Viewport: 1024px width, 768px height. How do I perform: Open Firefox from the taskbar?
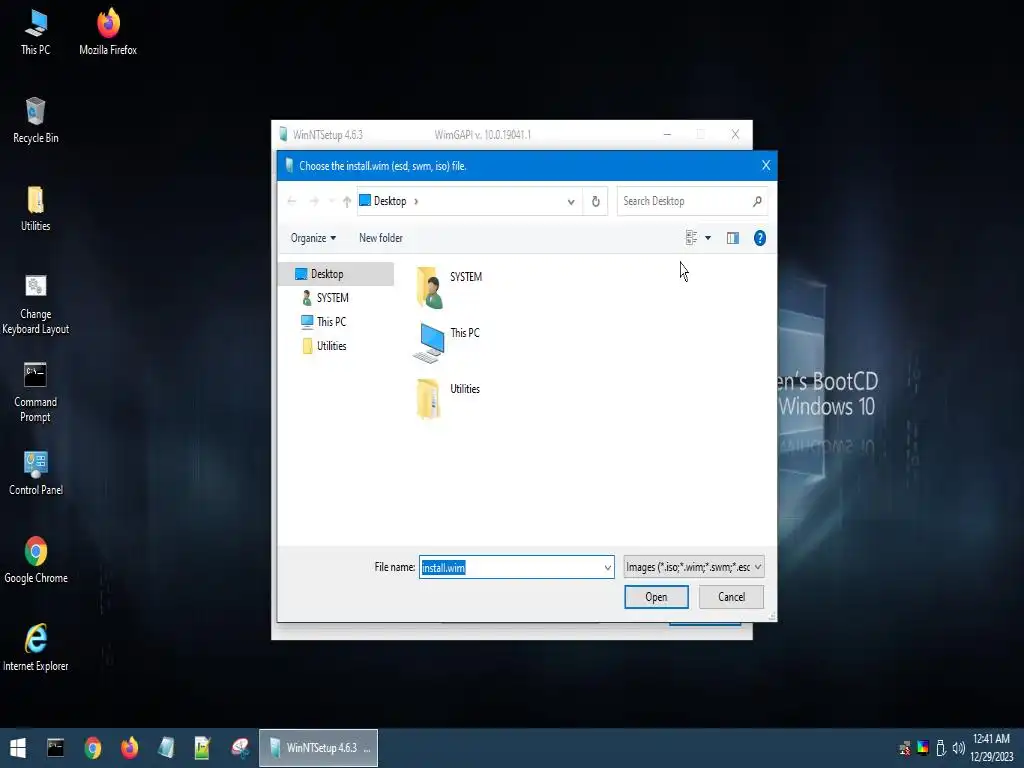pyautogui.click(x=129, y=748)
